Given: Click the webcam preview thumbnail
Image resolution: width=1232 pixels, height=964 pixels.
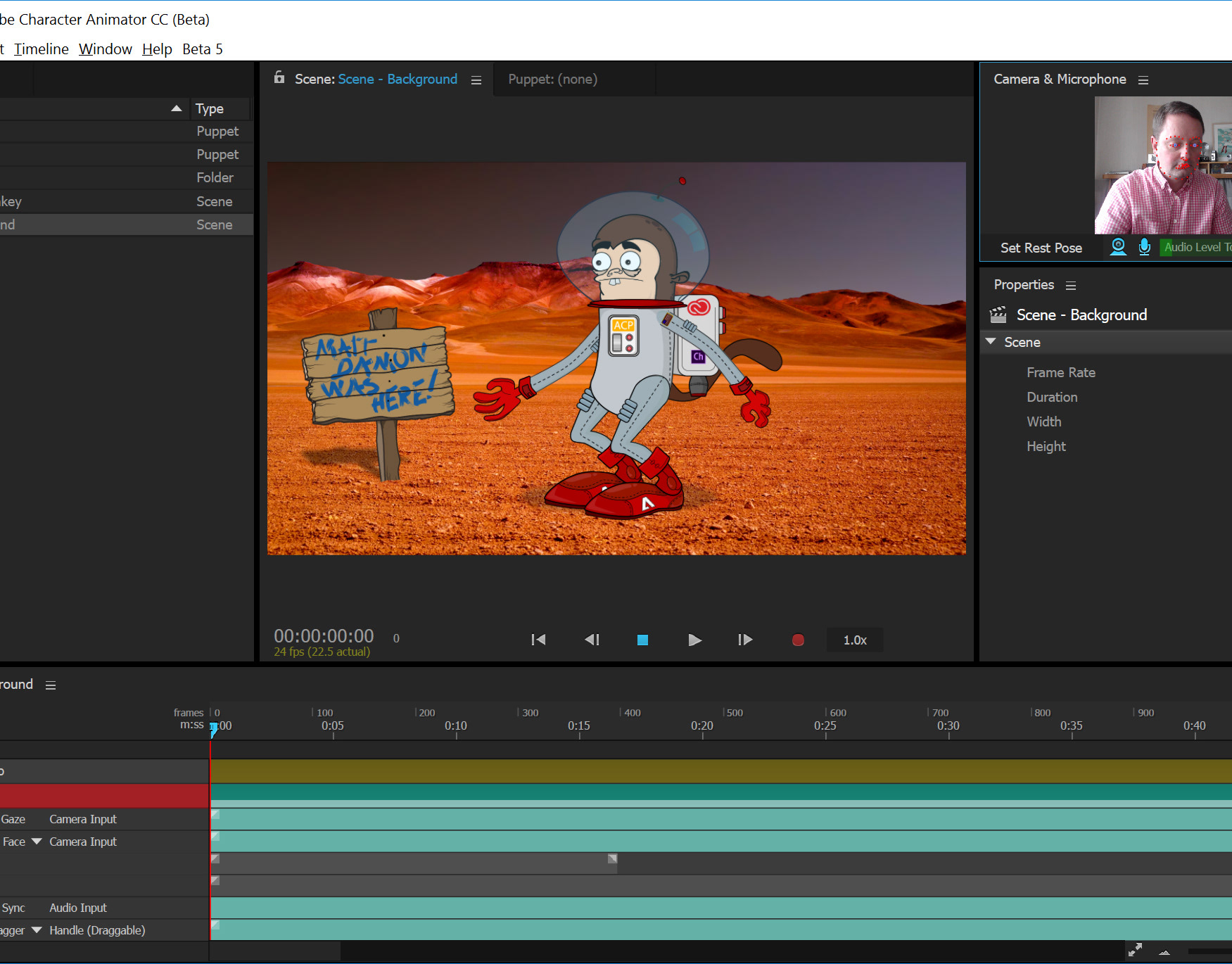Looking at the screenshot, I should point(1163,165).
